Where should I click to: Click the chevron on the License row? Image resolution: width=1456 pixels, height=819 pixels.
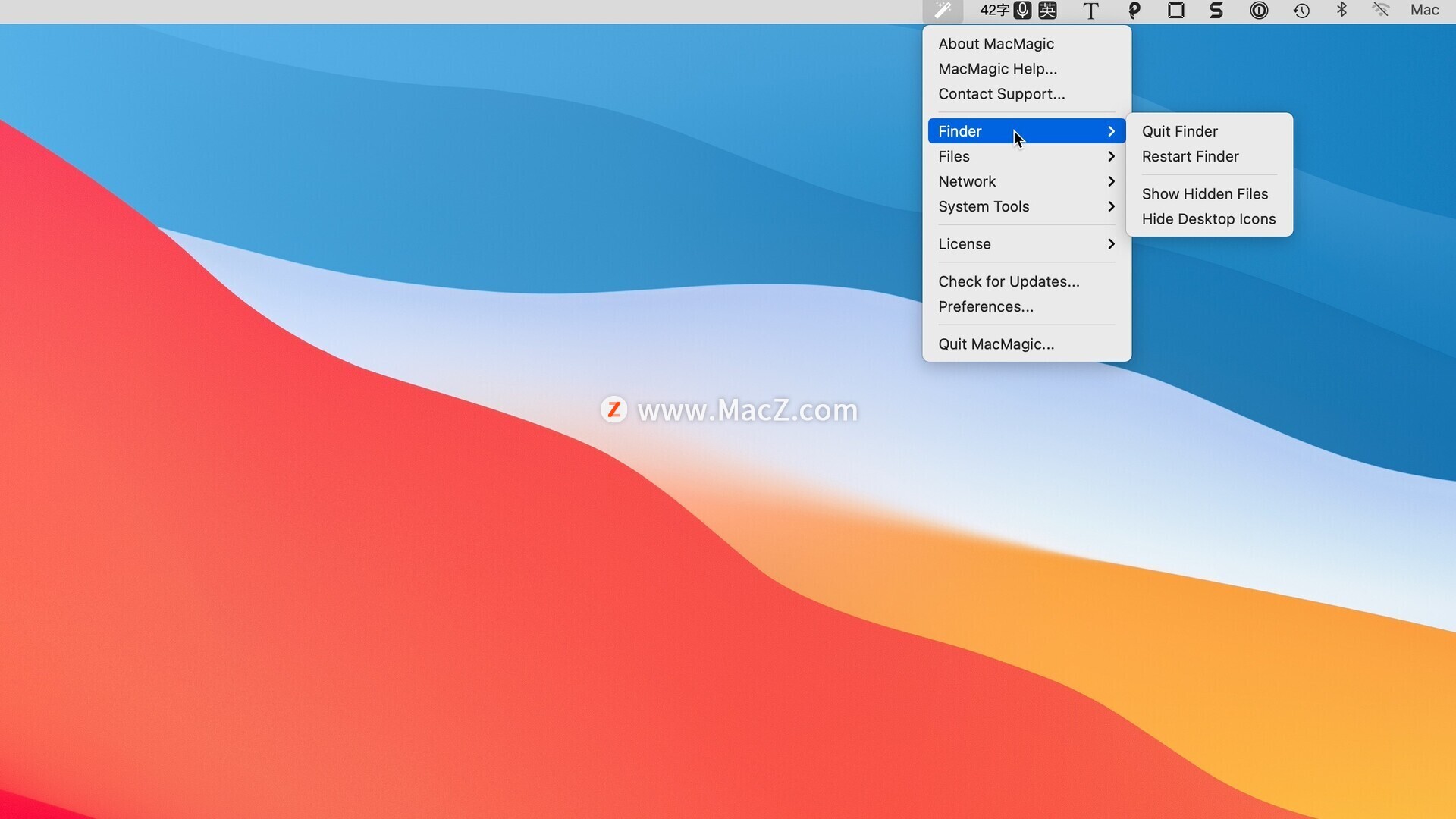tap(1111, 244)
